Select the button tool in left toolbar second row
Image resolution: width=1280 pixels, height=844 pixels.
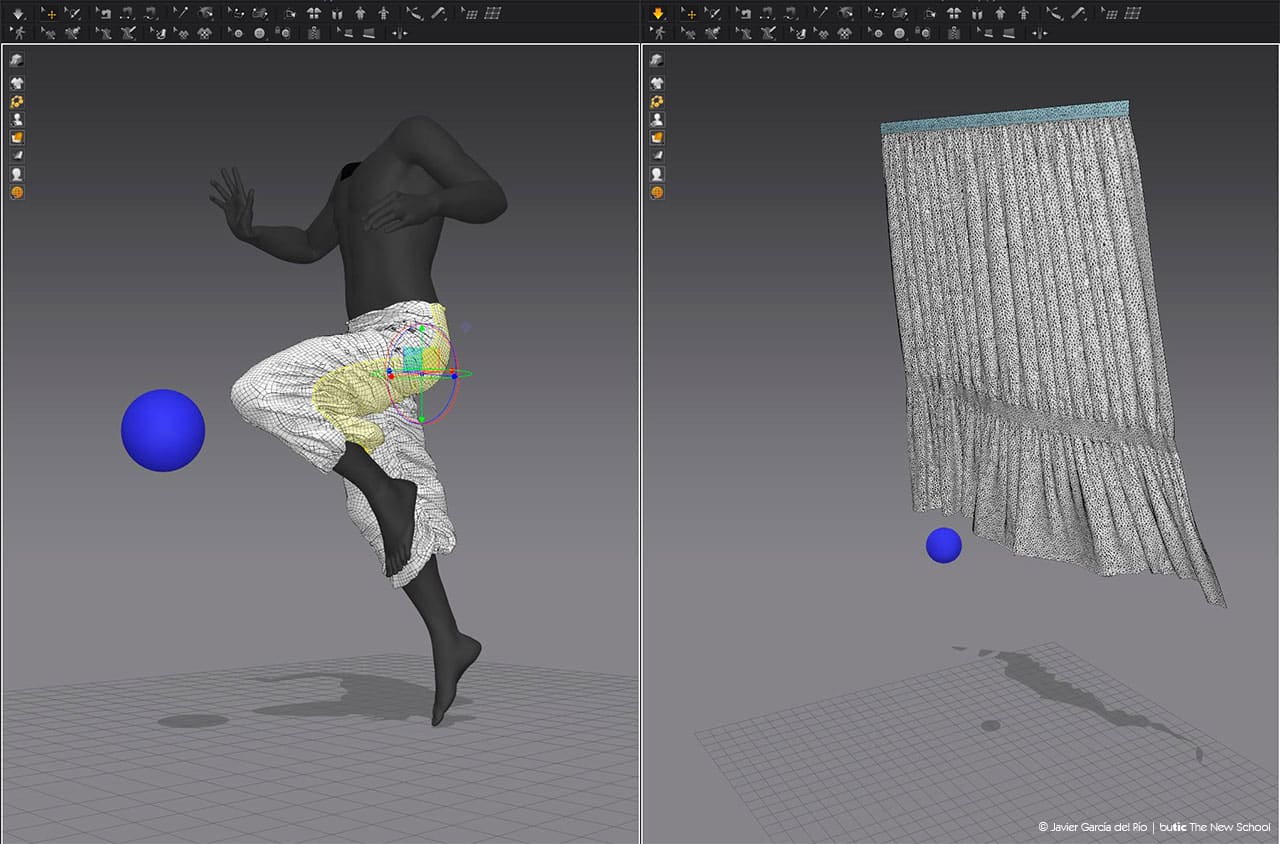point(236,33)
